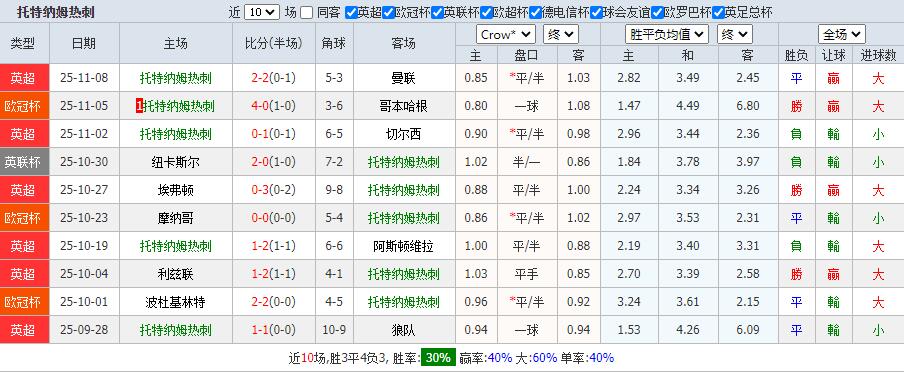This screenshot has width=904, height=372.
Task: Open the Crow* bookmaker dropdown
Action: point(506,35)
